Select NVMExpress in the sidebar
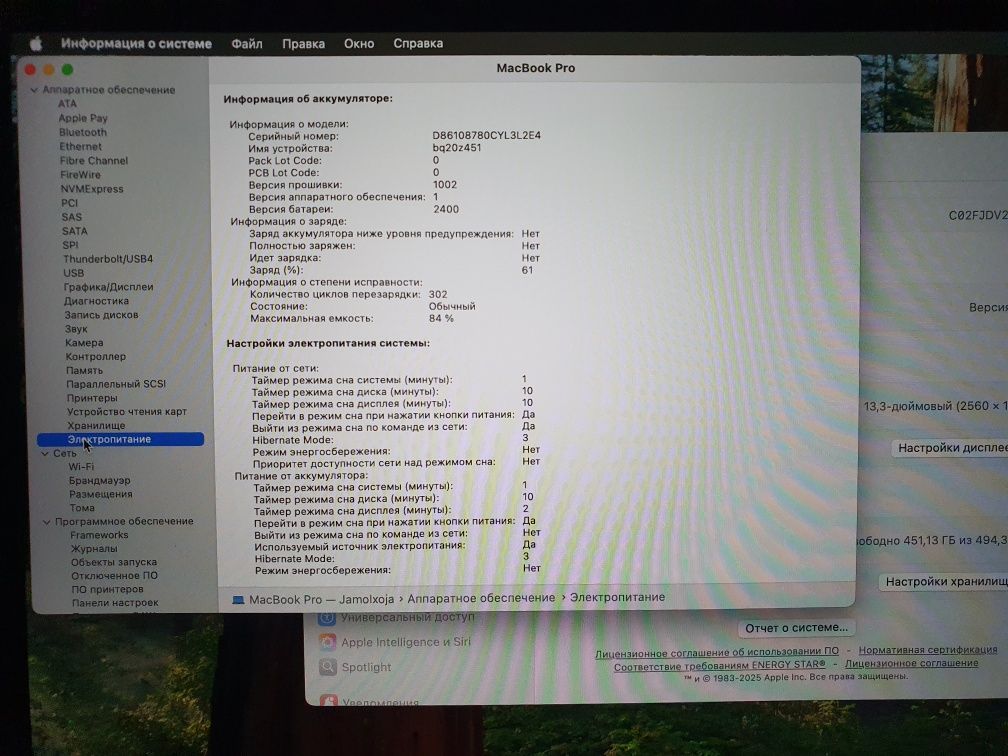This screenshot has width=1008, height=756. click(x=92, y=188)
